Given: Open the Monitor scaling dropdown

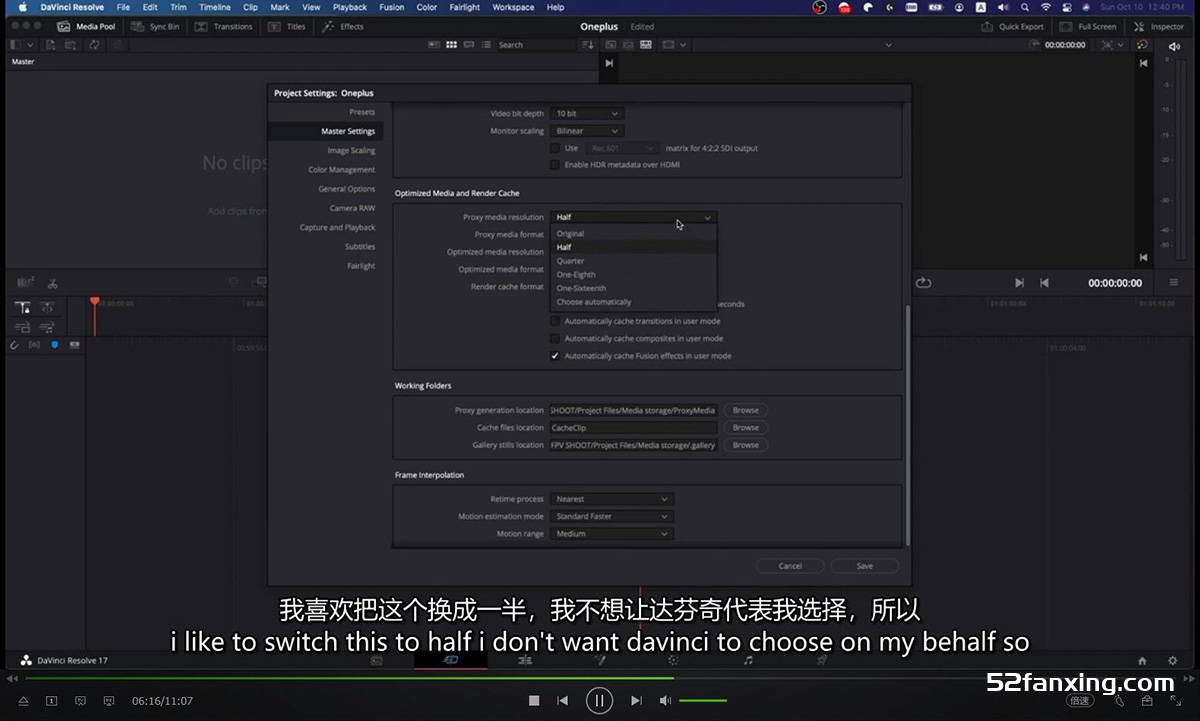Looking at the screenshot, I should pos(586,131).
